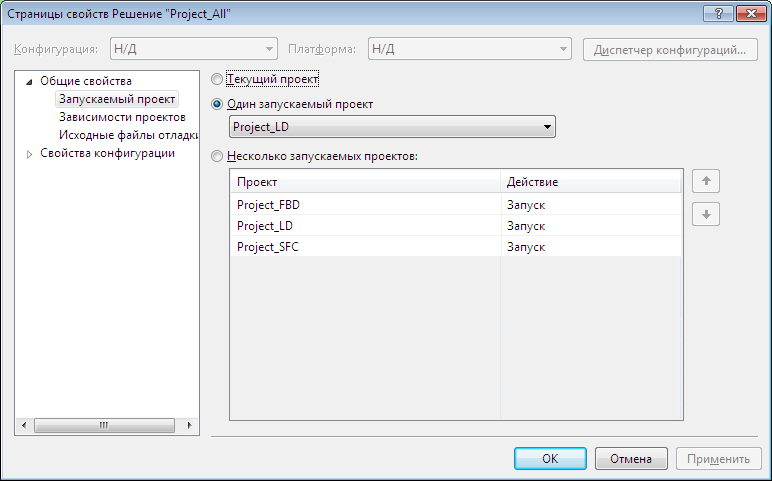772x481 pixels.
Task: Enable Несколько запускаемых проектов radio option
Action: coord(217,157)
